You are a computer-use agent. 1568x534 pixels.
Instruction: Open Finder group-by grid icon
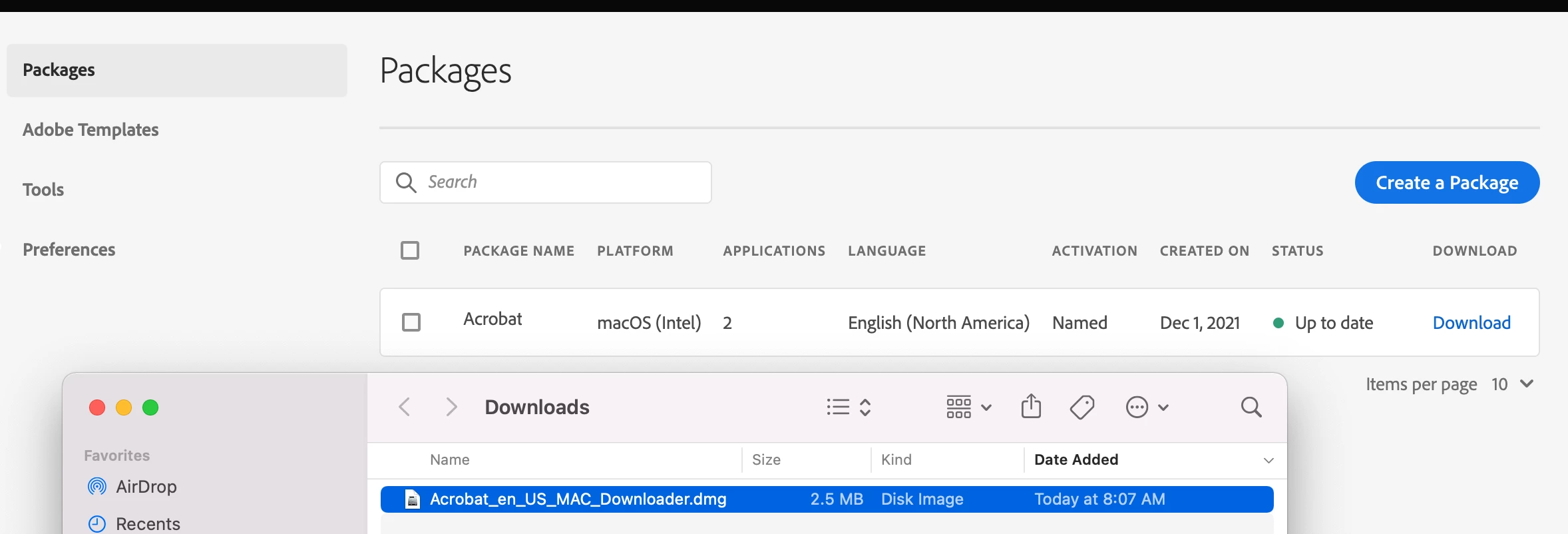point(959,407)
